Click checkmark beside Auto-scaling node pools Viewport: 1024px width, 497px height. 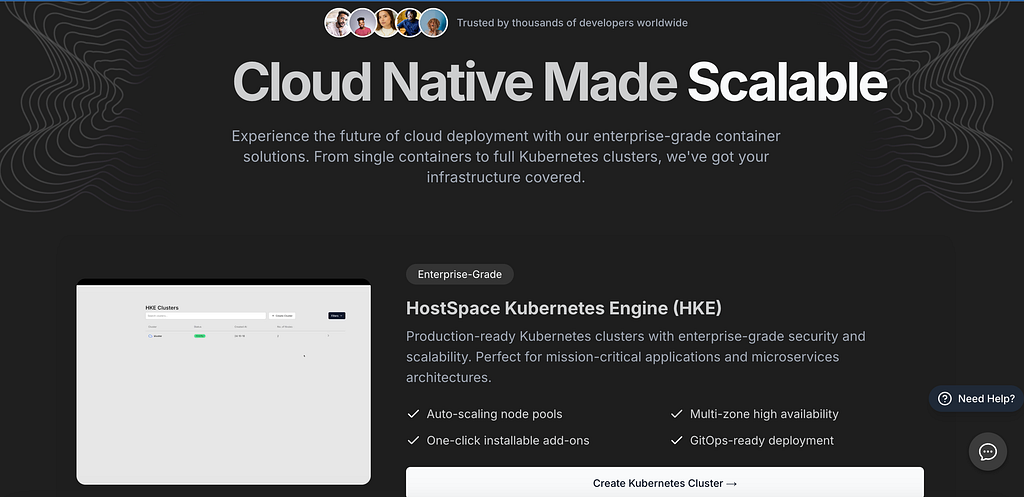[413, 414]
